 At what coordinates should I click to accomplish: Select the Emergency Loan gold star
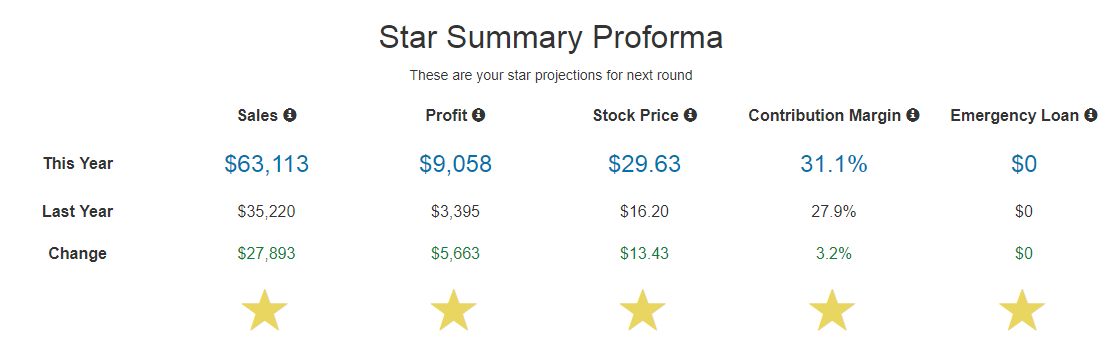point(1022,310)
